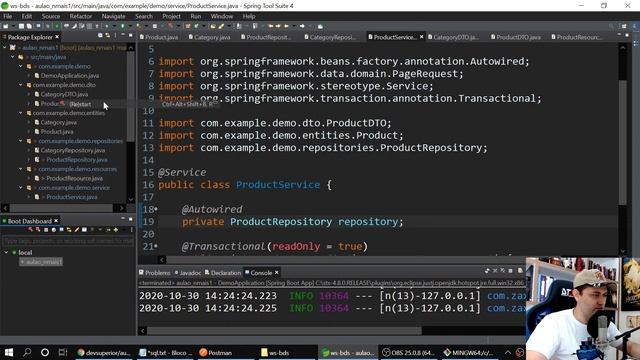Toggle Link with Editor in Package Explorer
Viewport: 640px width, 360px height.
108,36
